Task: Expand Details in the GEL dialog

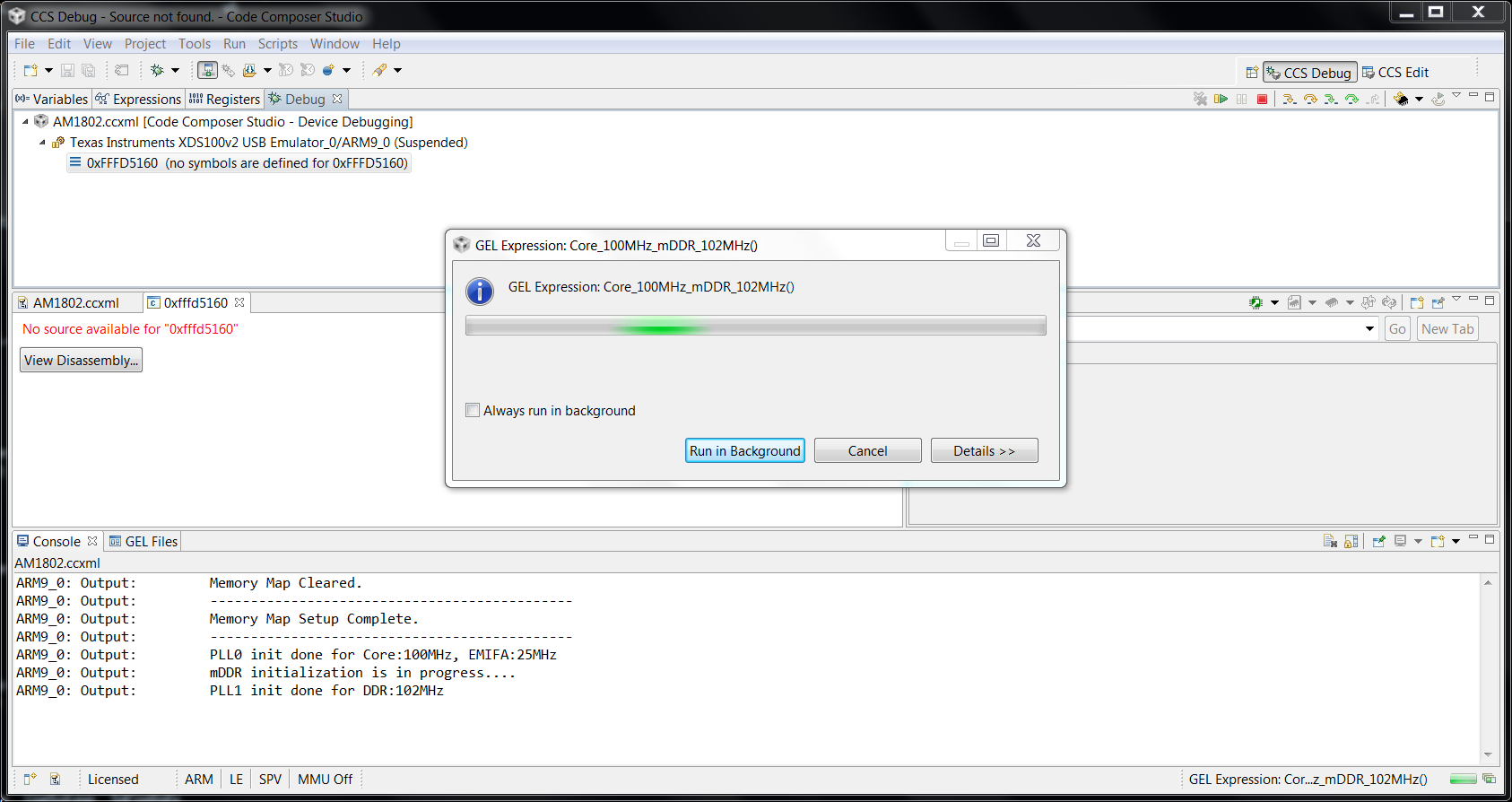Action: (984, 450)
